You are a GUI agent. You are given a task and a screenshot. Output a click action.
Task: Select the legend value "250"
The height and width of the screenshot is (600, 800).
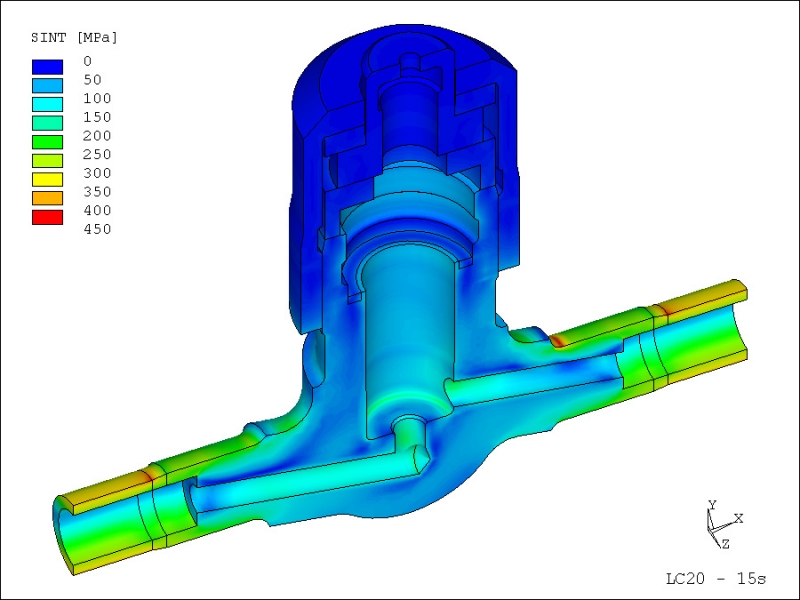[97, 155]
